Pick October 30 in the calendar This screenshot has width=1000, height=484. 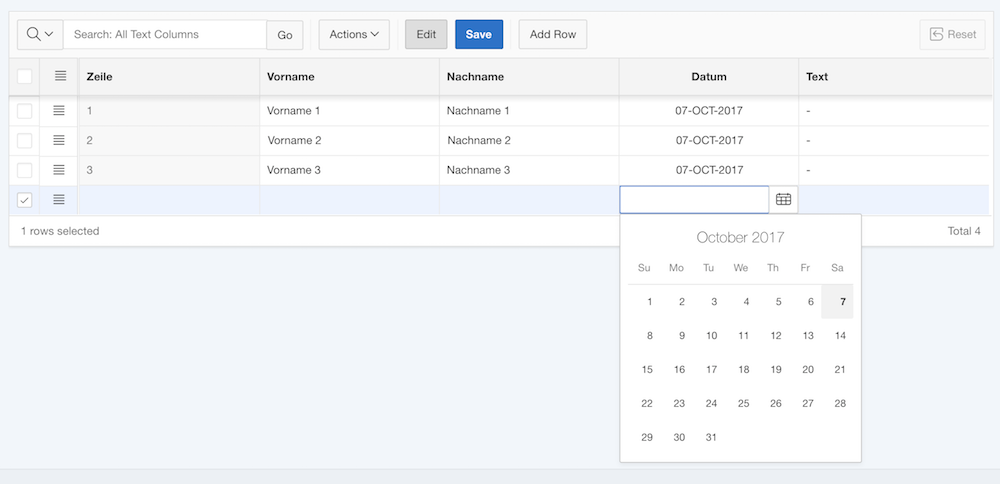point(676,437)
